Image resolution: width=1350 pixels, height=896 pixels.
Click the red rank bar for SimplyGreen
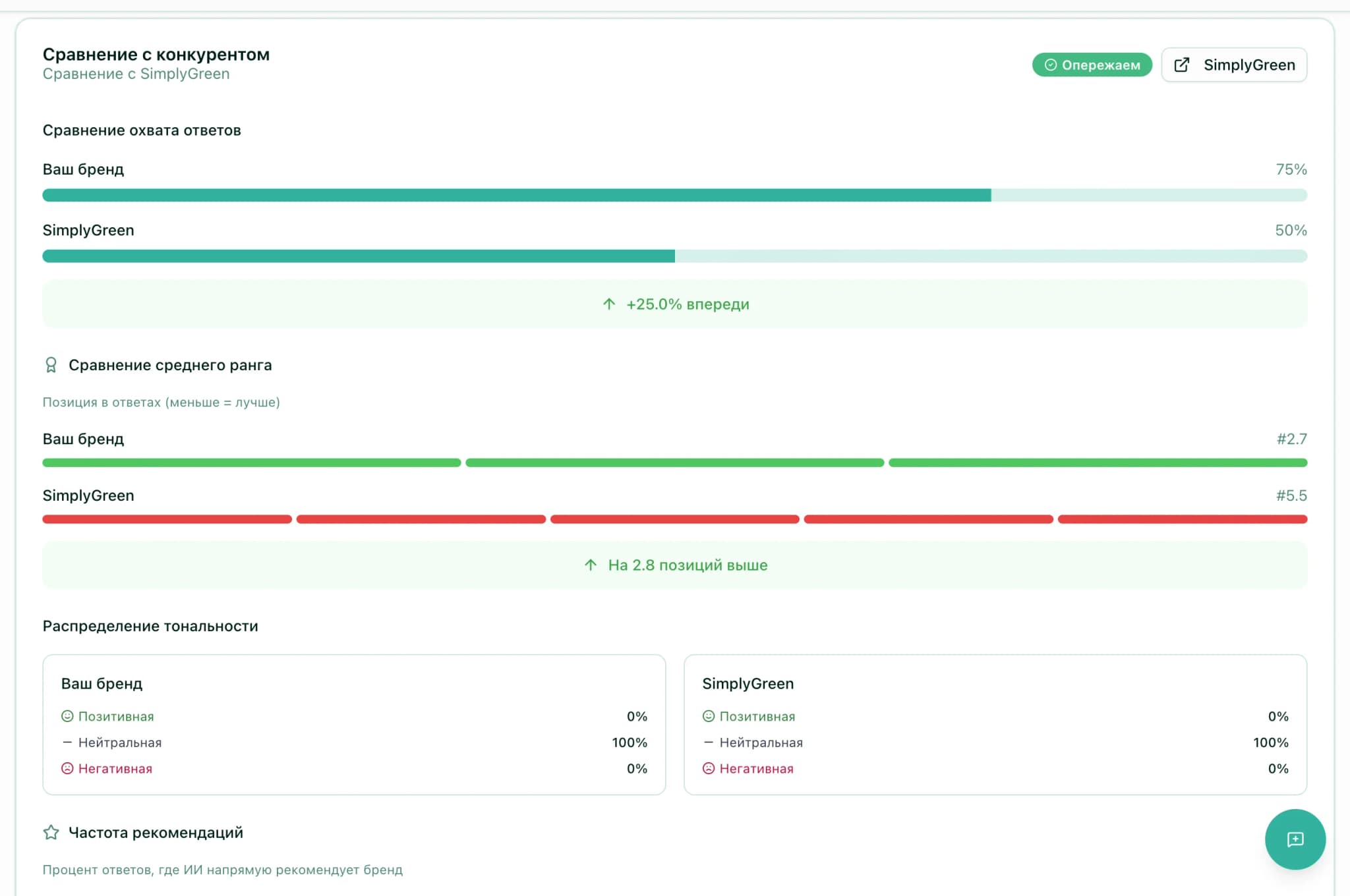pyautogui.click(x=674, y=520)
